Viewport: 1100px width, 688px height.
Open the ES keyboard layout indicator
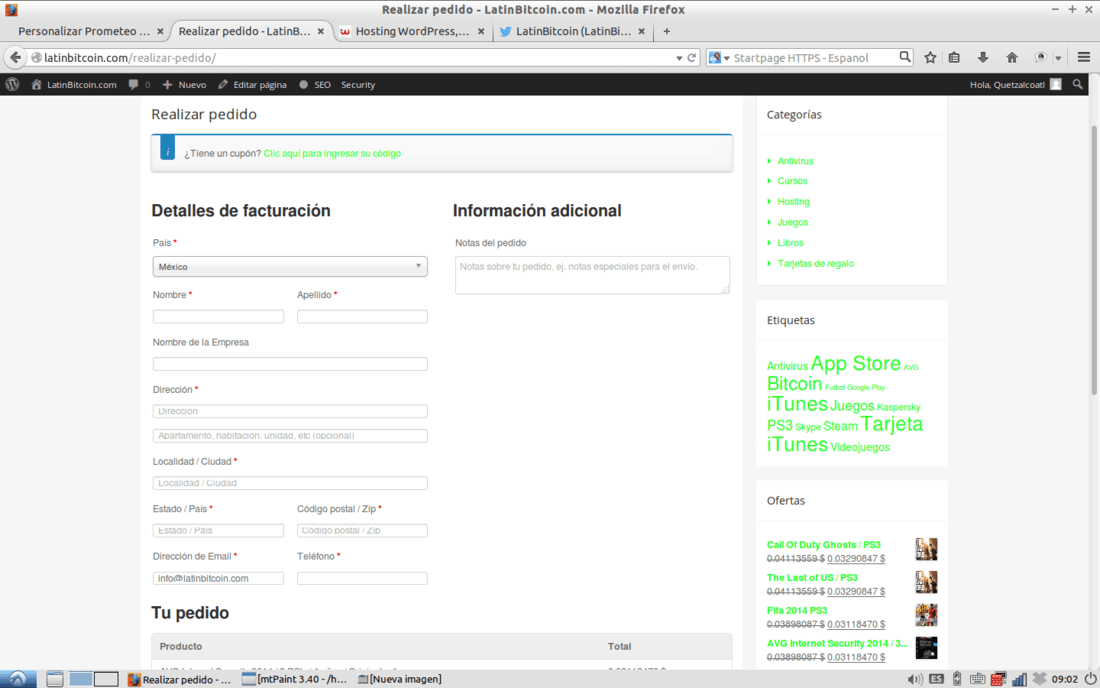(936, 679)
